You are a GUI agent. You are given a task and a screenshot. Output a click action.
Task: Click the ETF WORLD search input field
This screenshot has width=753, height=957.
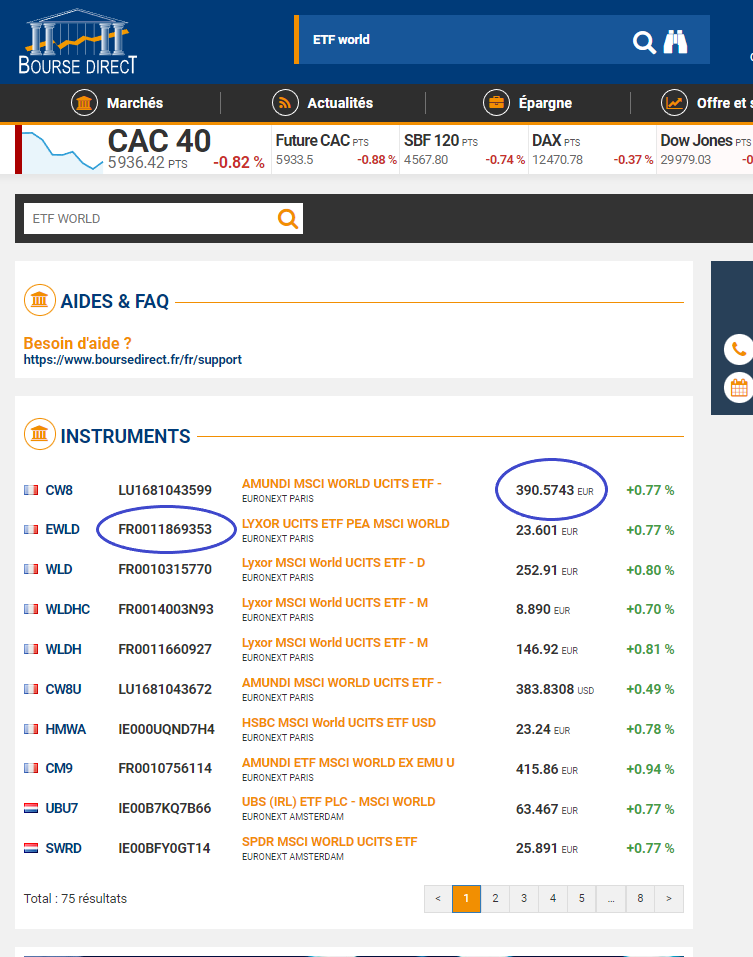150,219
